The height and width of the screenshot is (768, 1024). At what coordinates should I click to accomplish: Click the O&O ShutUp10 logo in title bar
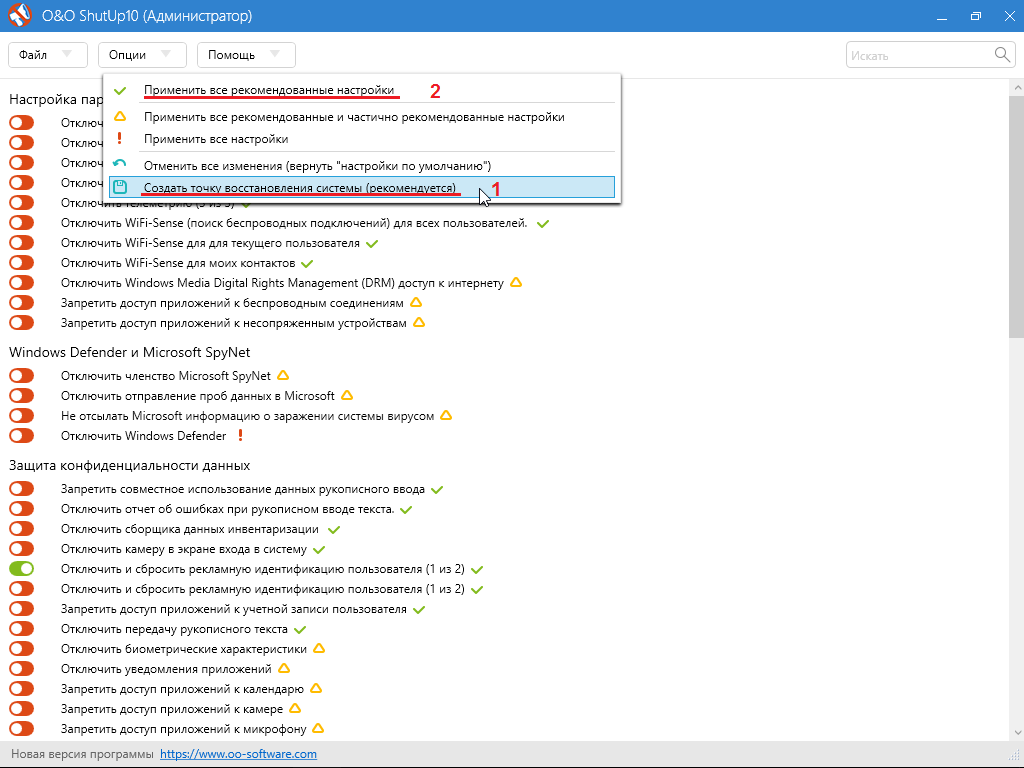pyautogui.click(x=20, y=15)
